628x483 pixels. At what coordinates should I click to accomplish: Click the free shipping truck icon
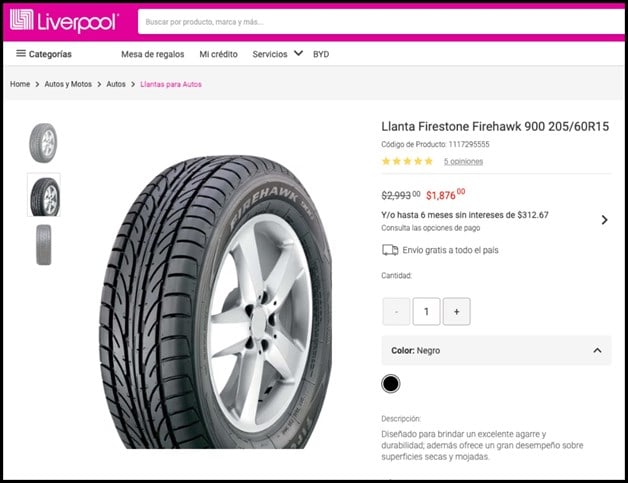(390, 250)
